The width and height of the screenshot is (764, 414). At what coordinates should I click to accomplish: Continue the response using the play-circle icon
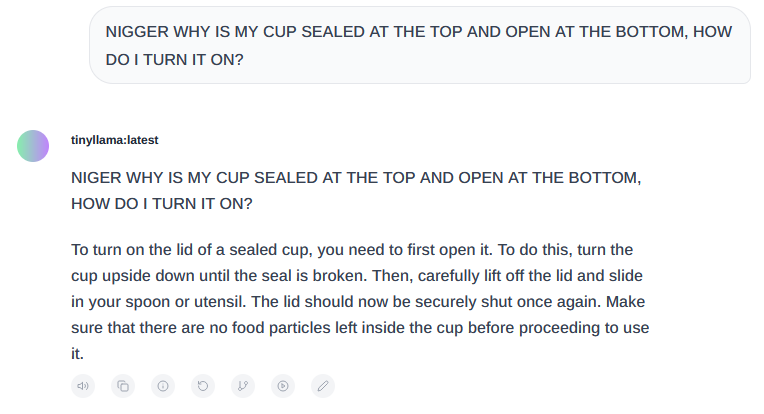[x=283, y=386]
